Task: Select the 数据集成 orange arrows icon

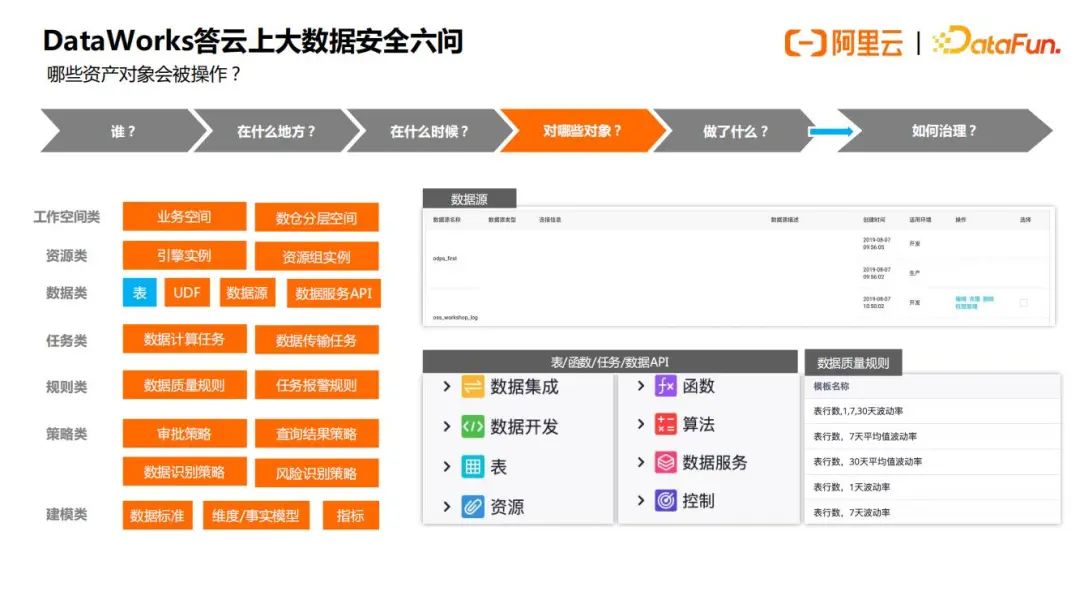Action: (472, 385)
